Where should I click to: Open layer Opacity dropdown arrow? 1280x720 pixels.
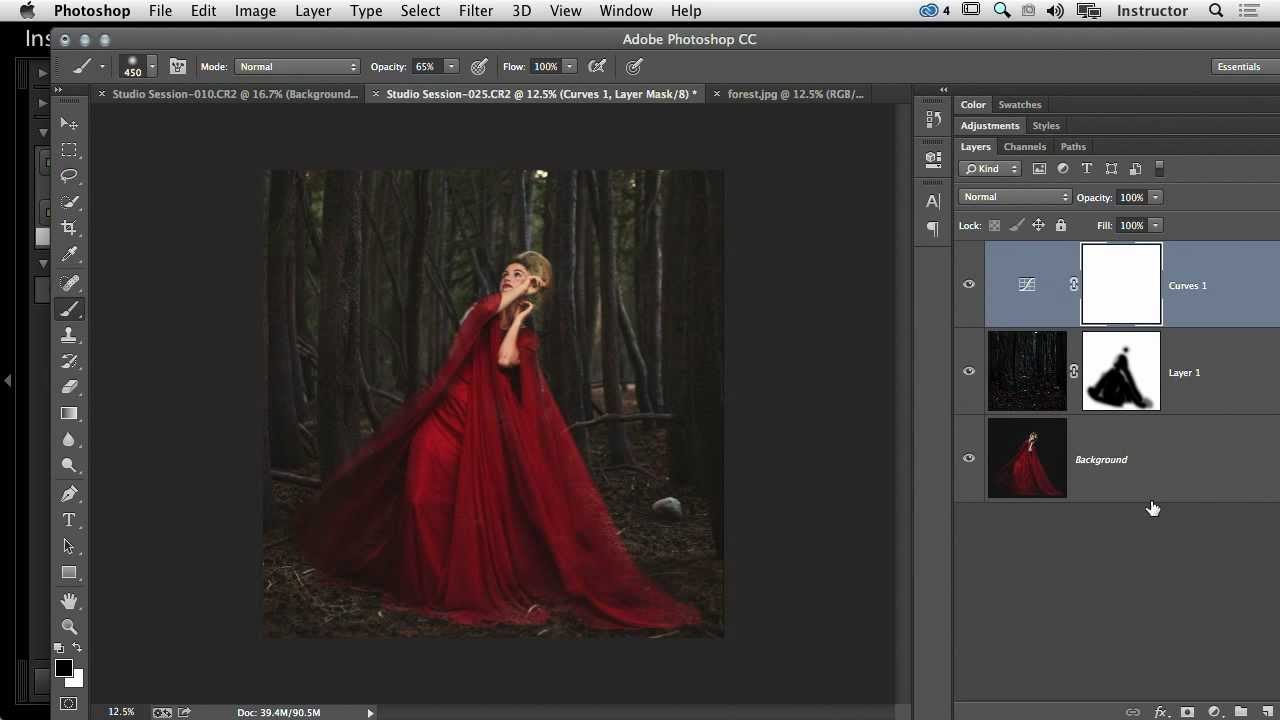pos(1155,197)
